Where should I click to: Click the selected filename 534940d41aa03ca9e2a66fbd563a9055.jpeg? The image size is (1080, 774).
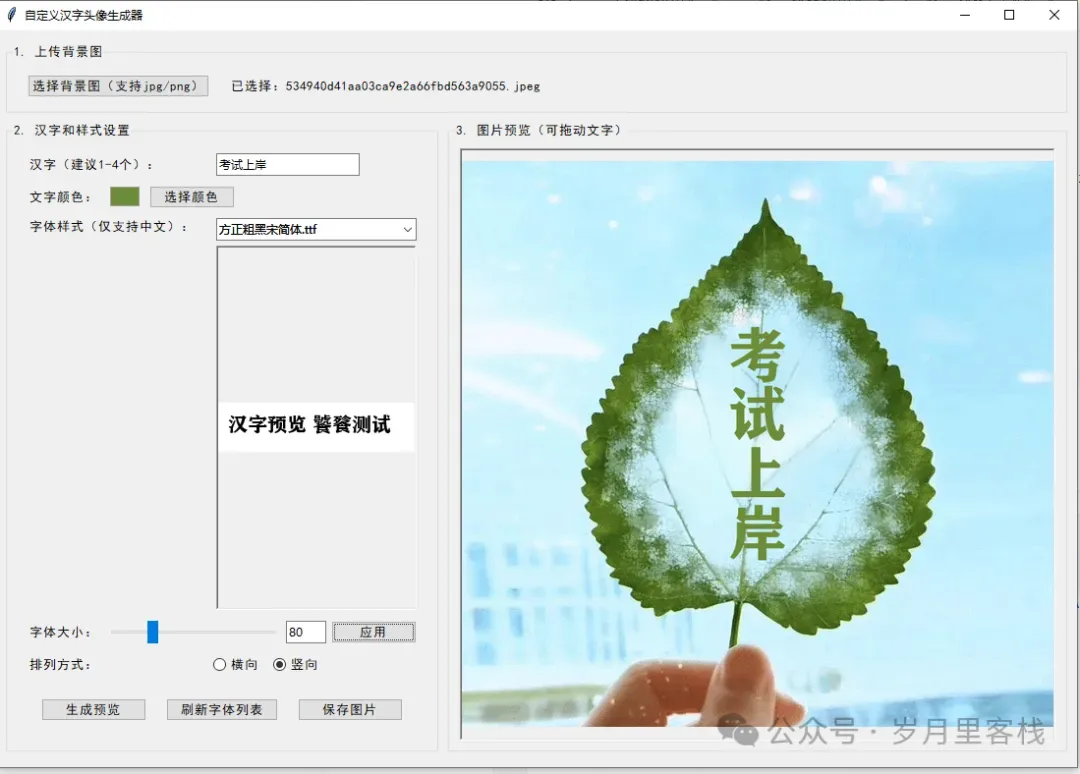[x=413, y=86]
